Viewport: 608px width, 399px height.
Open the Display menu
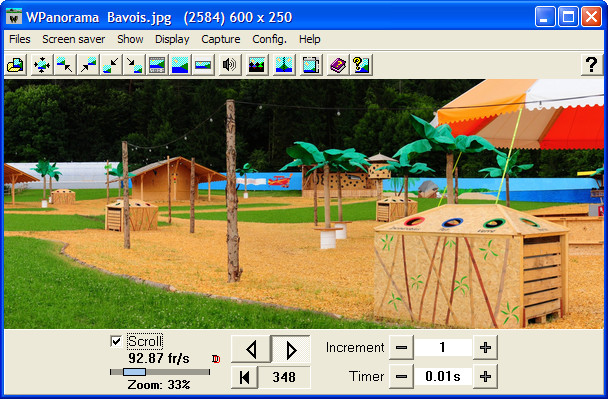pyautogui.click(x=172, y=39)
